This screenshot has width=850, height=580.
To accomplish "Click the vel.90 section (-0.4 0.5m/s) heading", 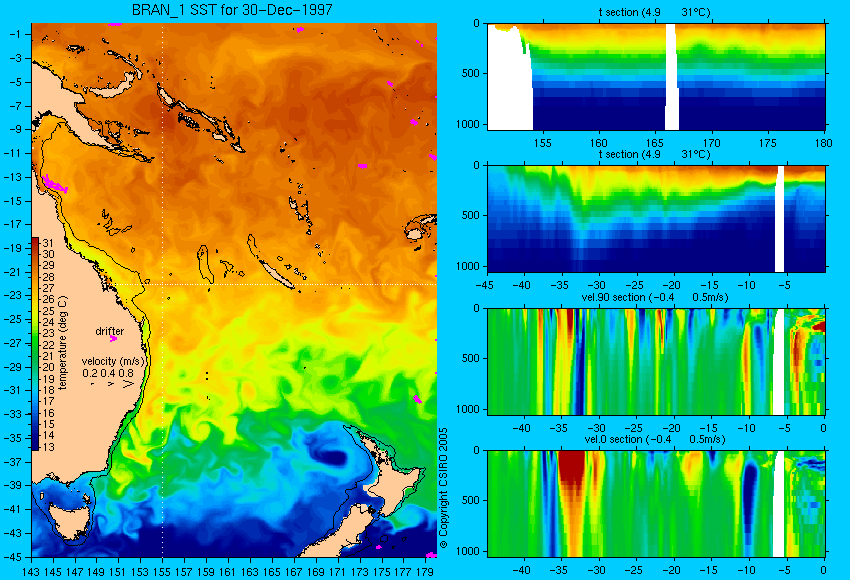I will pos(654,297).
